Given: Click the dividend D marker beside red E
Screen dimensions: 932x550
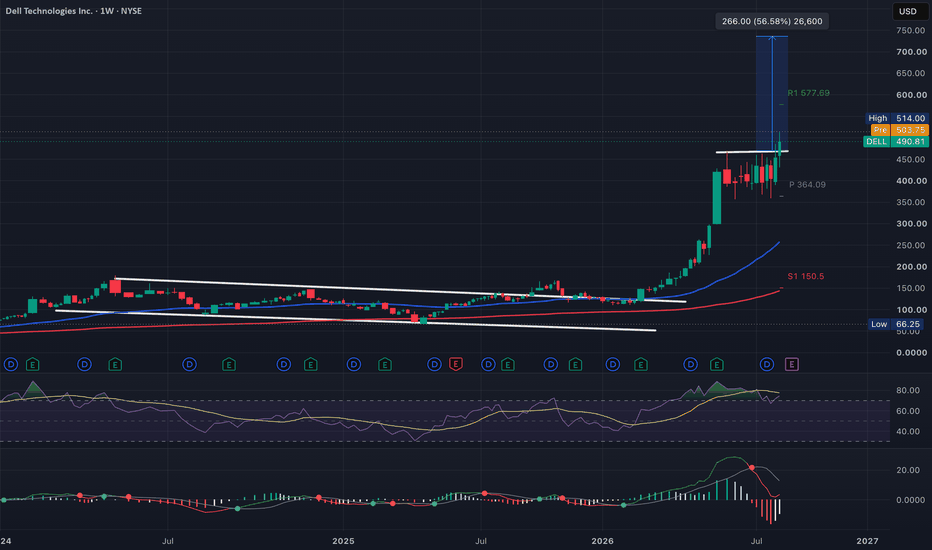Looking at the screenshot, I should click(x=434, y=364).
